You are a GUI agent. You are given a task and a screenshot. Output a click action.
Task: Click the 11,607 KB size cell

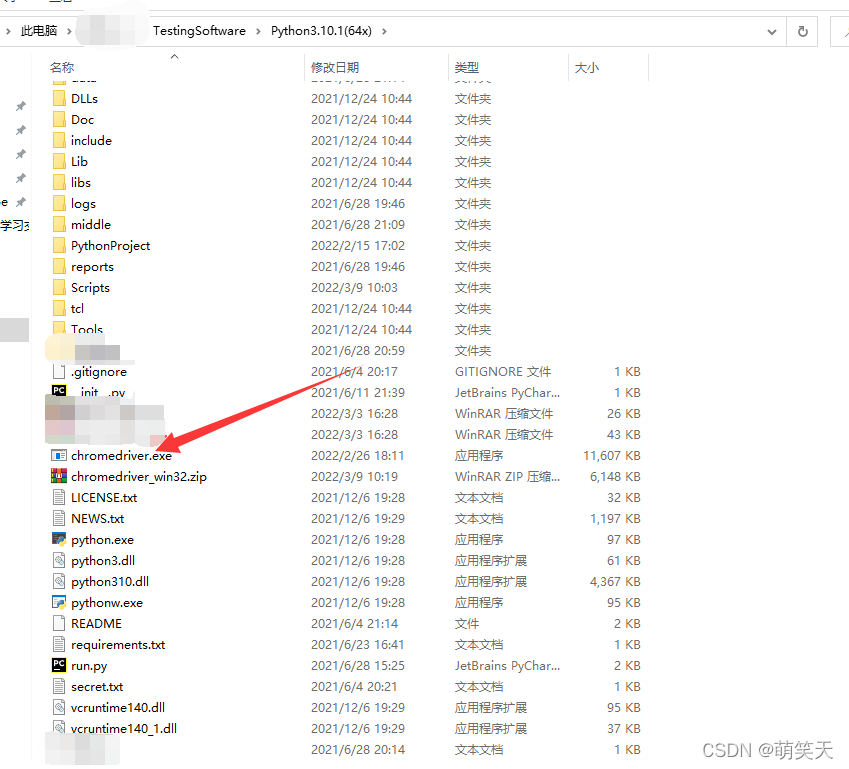(612, 456)
